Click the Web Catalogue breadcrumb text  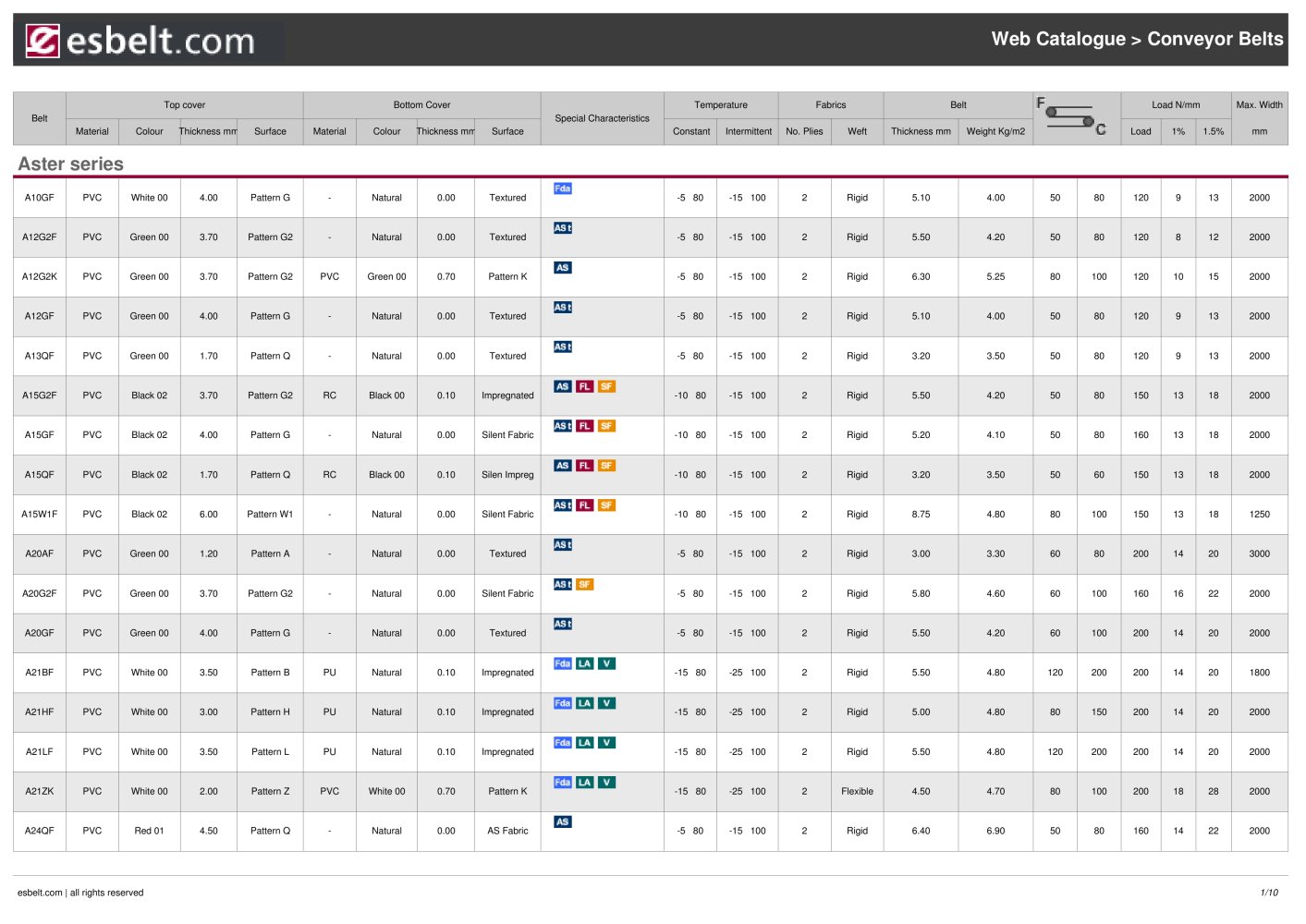coord(1058,39)
